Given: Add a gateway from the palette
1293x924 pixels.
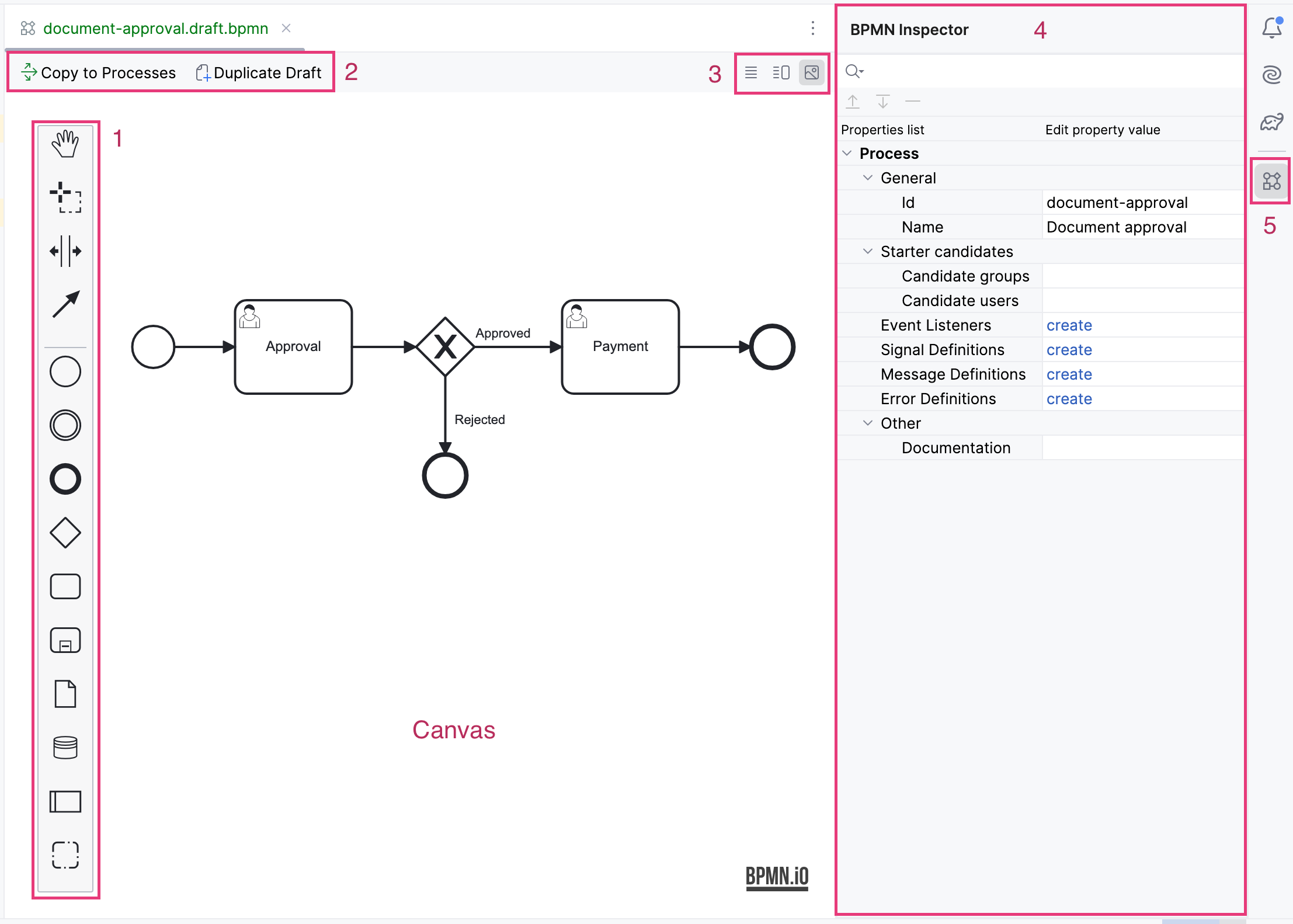Looking at the screenshot, I should (x=65, y=533).
